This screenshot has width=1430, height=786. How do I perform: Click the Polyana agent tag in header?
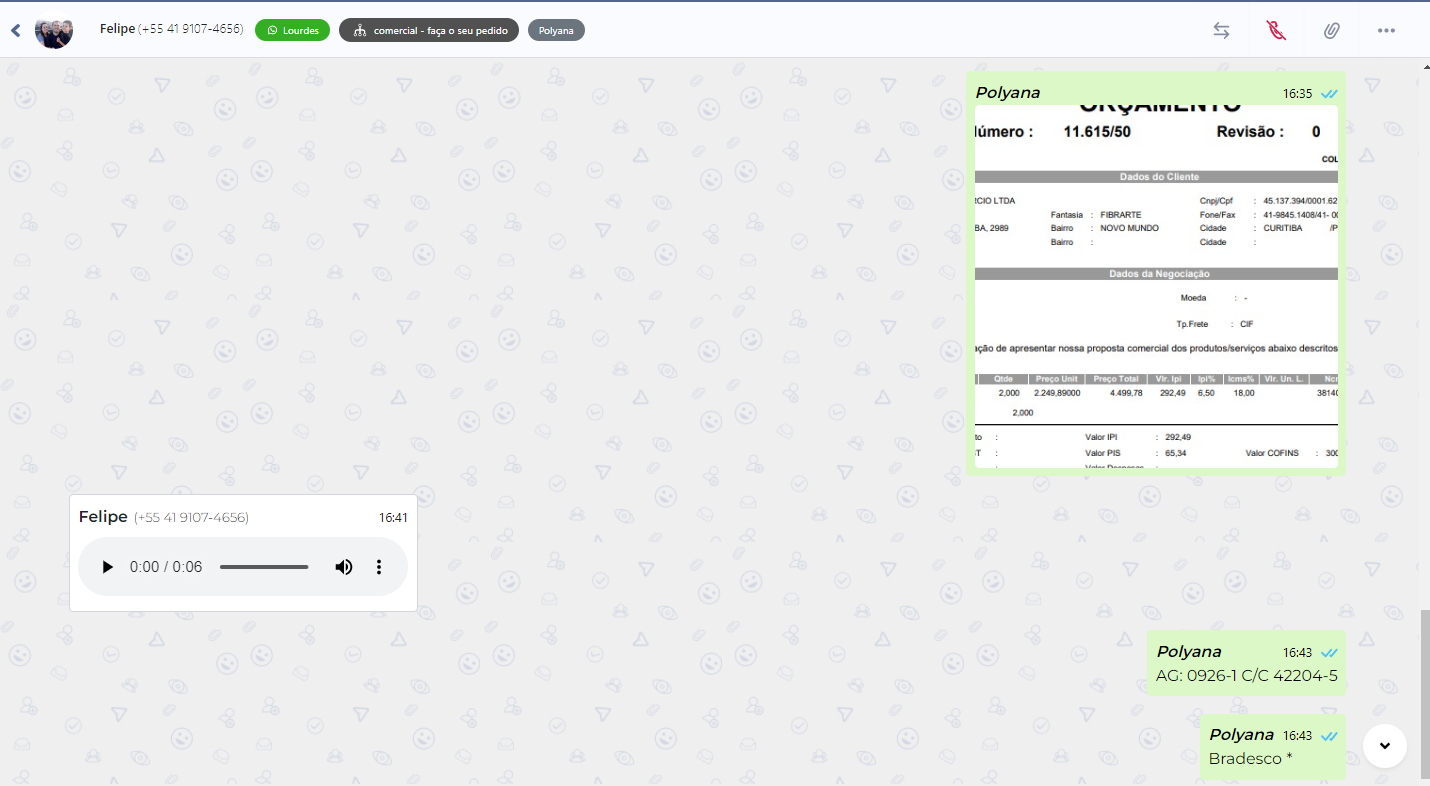pos(556,30)
